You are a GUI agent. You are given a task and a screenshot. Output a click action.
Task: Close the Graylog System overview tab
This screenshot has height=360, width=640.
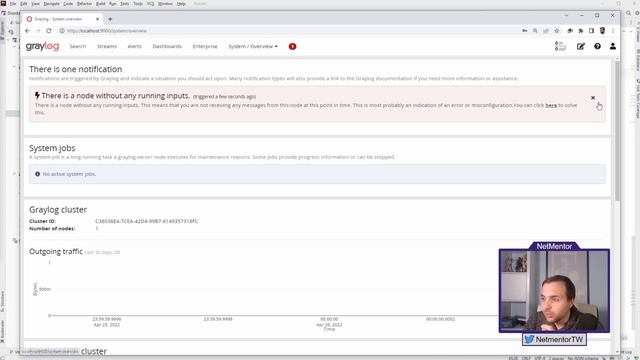97,19
